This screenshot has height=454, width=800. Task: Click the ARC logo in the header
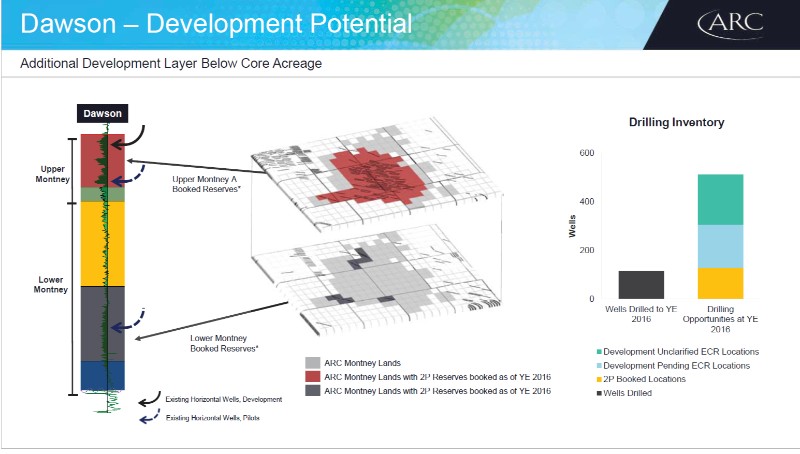[730, 23]
